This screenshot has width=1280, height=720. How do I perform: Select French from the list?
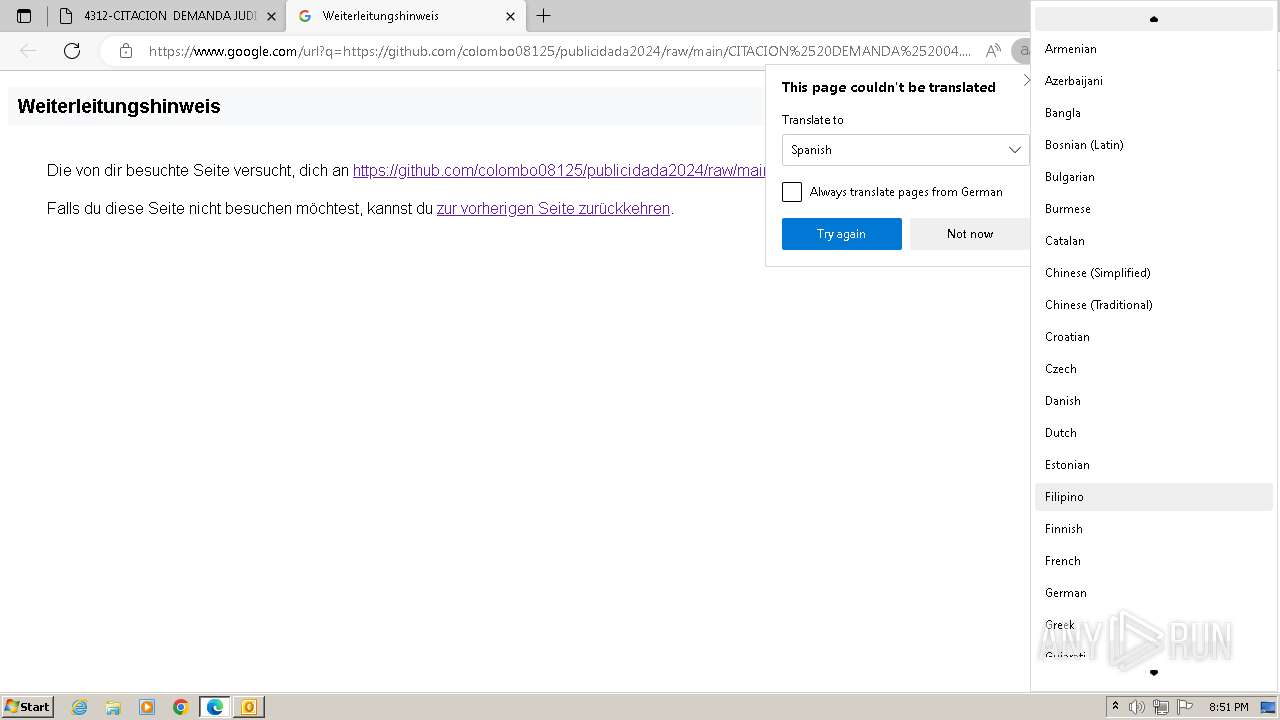pyautogui.click(x=1154, y=561)
